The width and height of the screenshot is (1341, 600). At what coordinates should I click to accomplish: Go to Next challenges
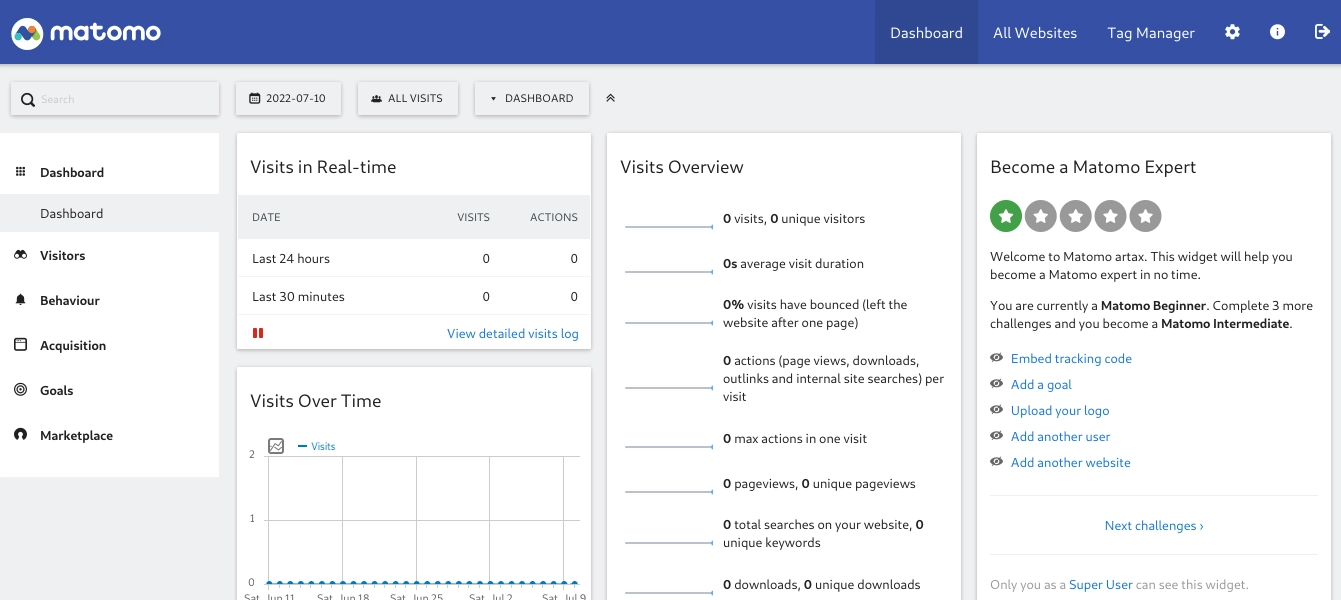(1154, 525)
